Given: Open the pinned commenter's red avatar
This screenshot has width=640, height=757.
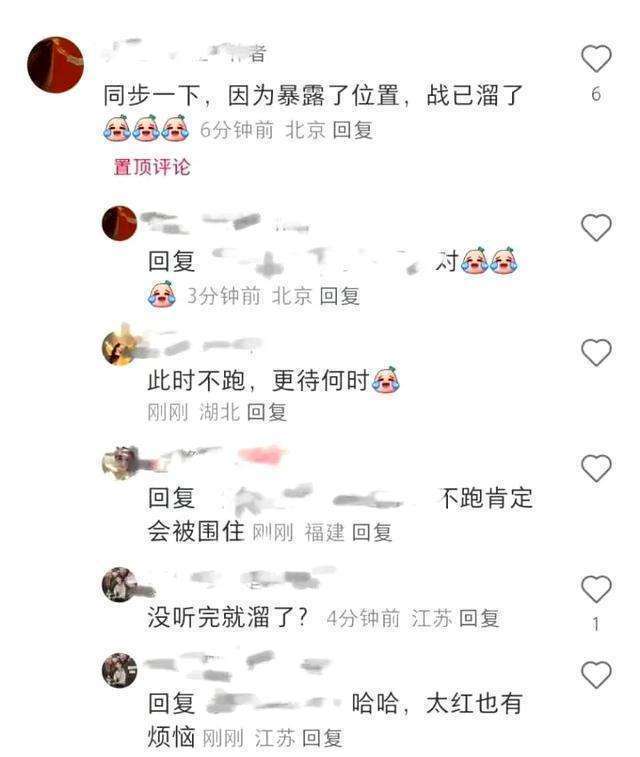Looking at the screenshot, I should click(55, 64).
